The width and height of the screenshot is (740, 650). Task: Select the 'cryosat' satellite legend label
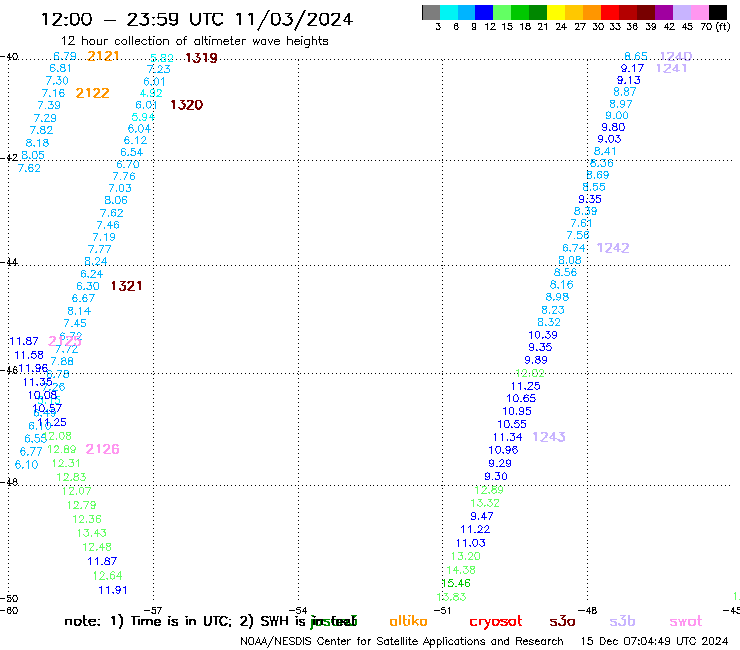(x=496, y=621)
